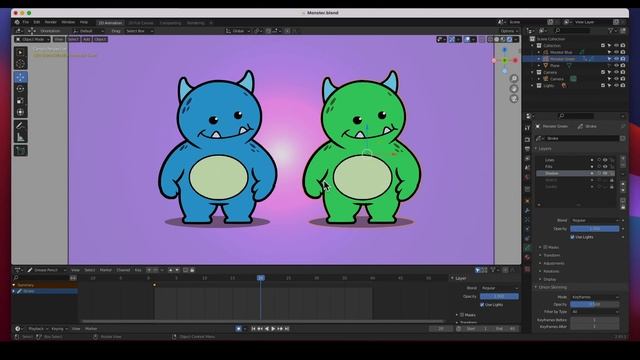Hide Monster Green in the outliner
Image resolution: width=640 pixels, height=360 pixels.
(616, 59)
